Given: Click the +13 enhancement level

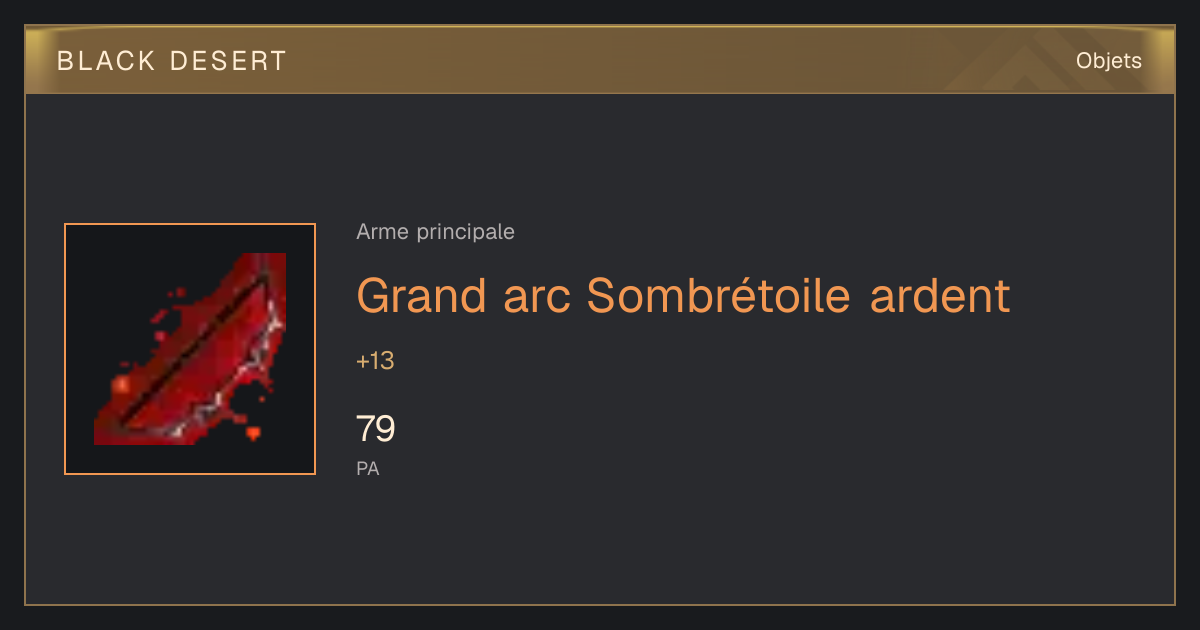Looking at the screenshot, I should tap(375, 361).
